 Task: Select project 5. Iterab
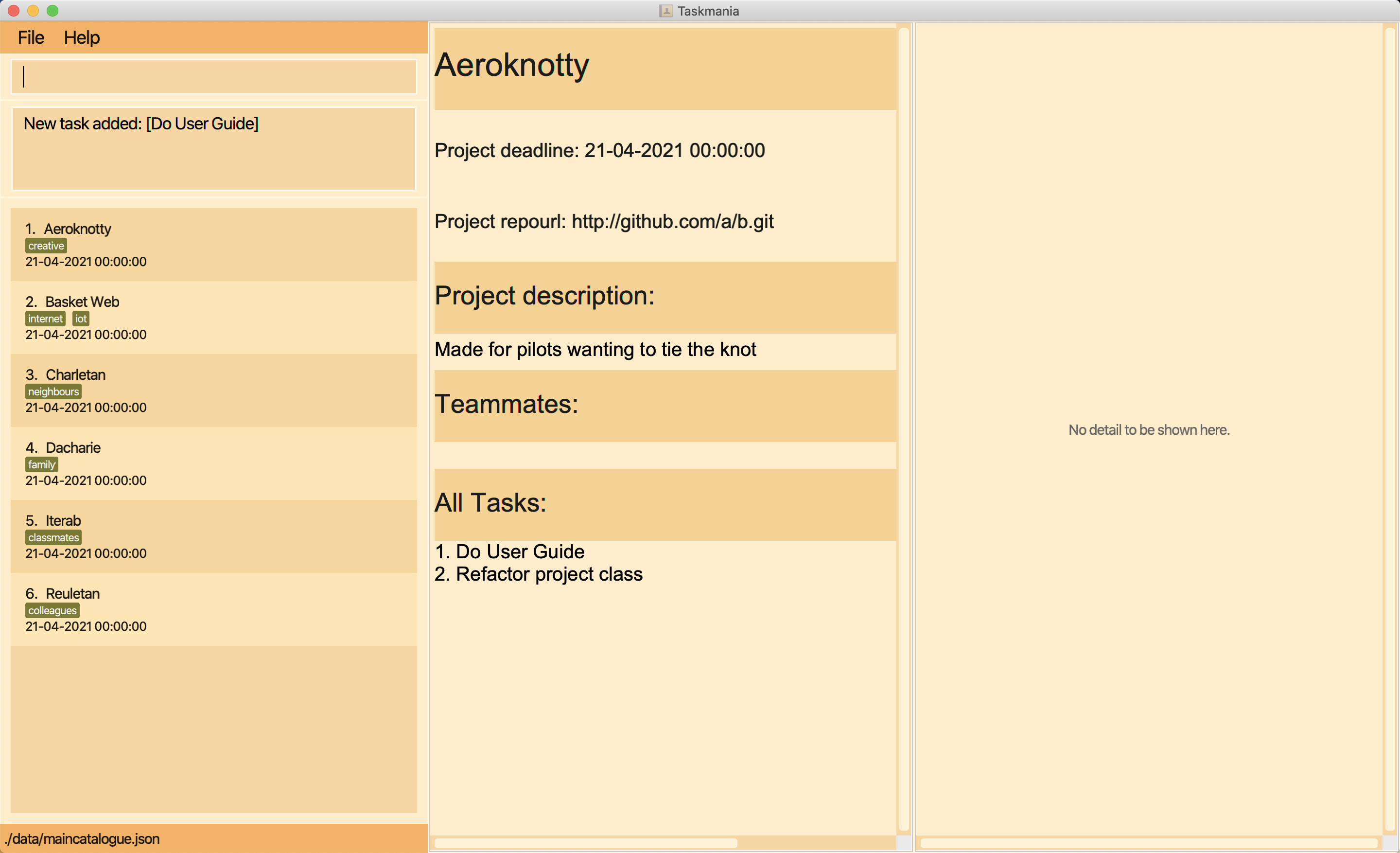[x=213, y=536]
